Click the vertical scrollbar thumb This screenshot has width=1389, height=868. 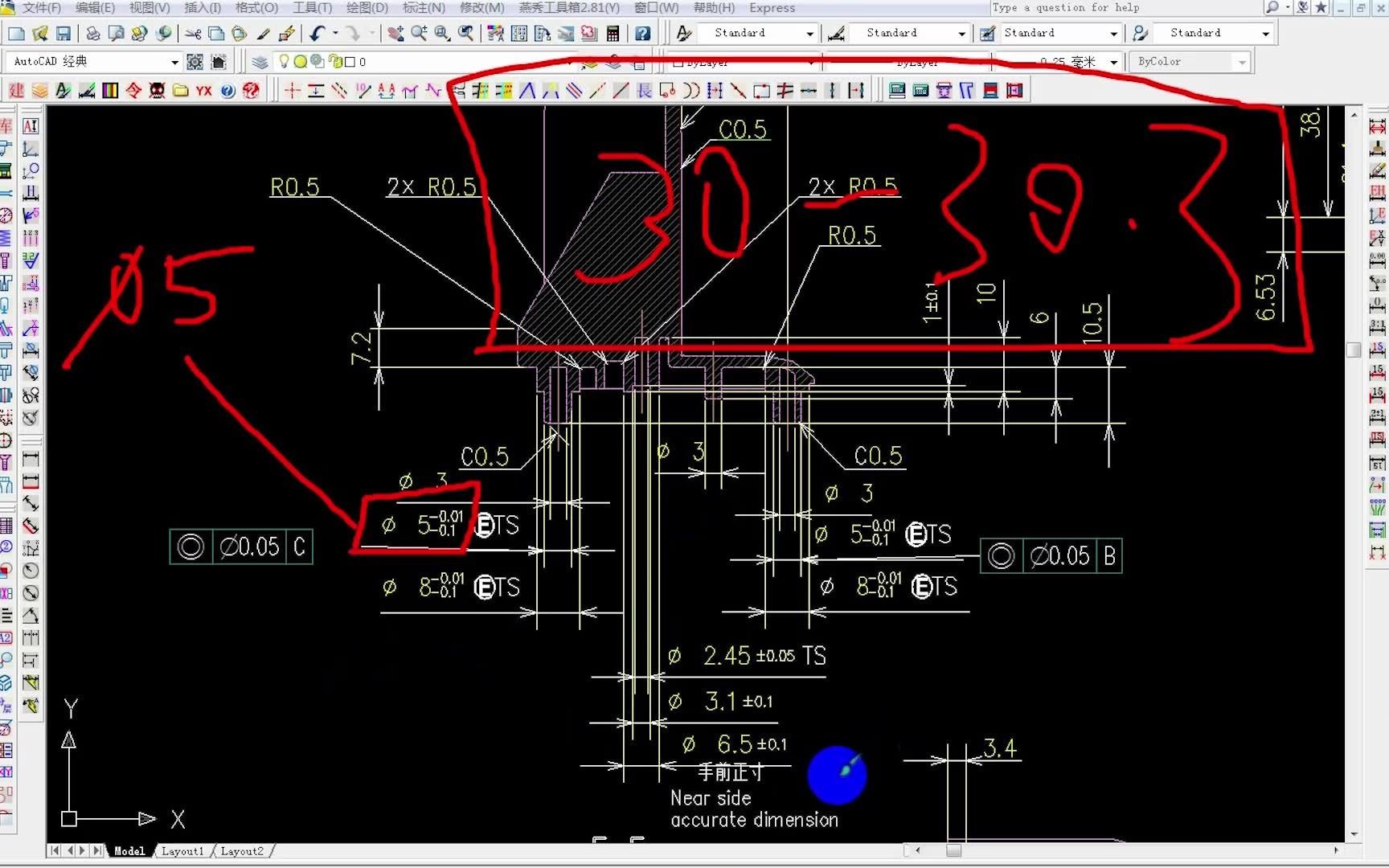1354,350
